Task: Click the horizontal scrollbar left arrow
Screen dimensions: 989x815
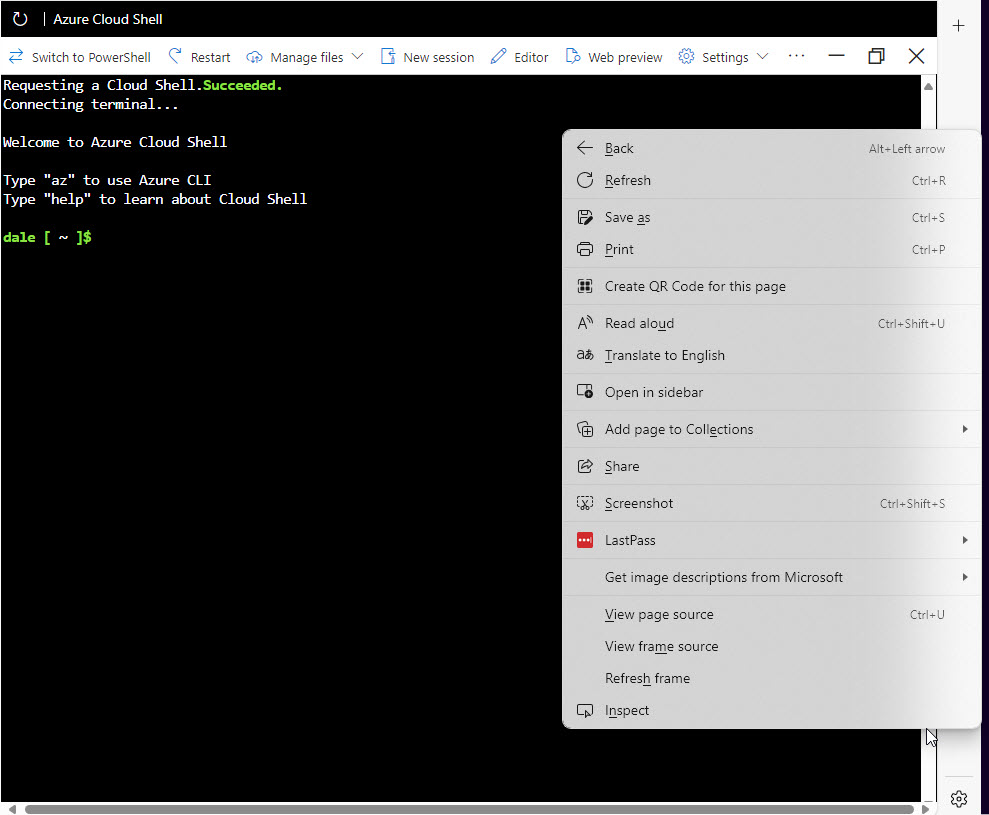Action: 12,809
